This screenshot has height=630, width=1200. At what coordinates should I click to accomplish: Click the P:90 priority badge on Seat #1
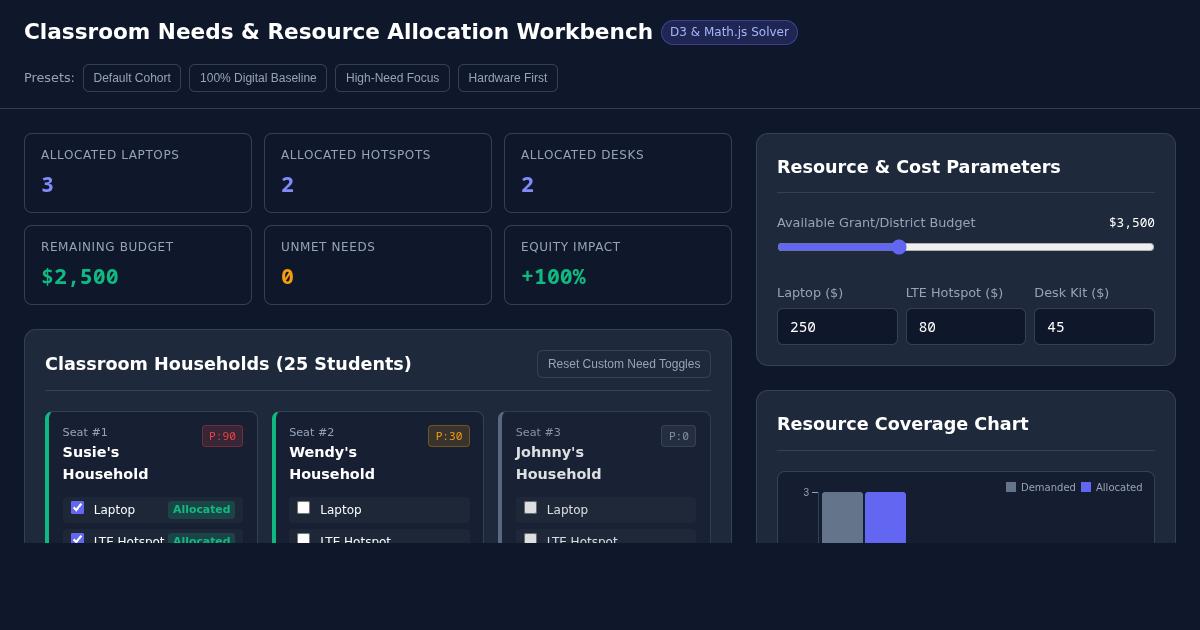(222, 436)
